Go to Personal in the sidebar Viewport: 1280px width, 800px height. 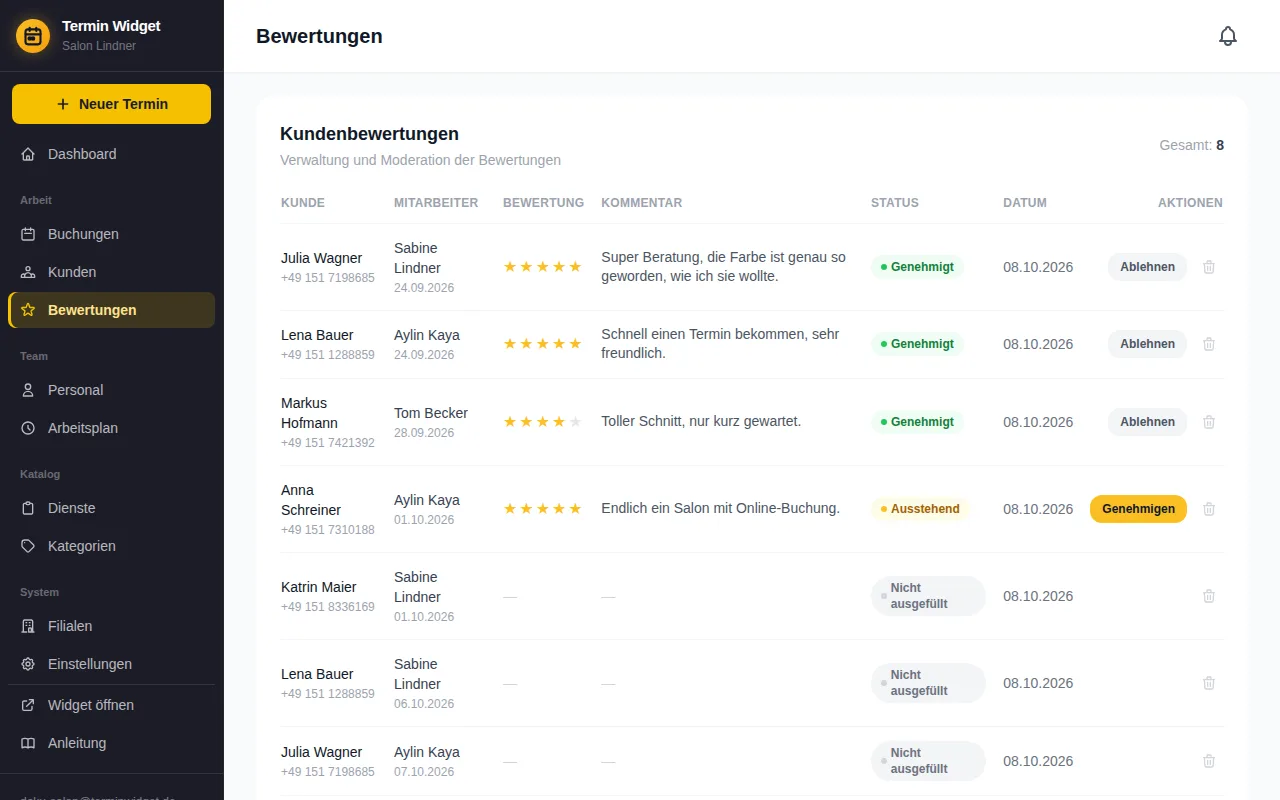pyautogui.click(x=111, y=390)
